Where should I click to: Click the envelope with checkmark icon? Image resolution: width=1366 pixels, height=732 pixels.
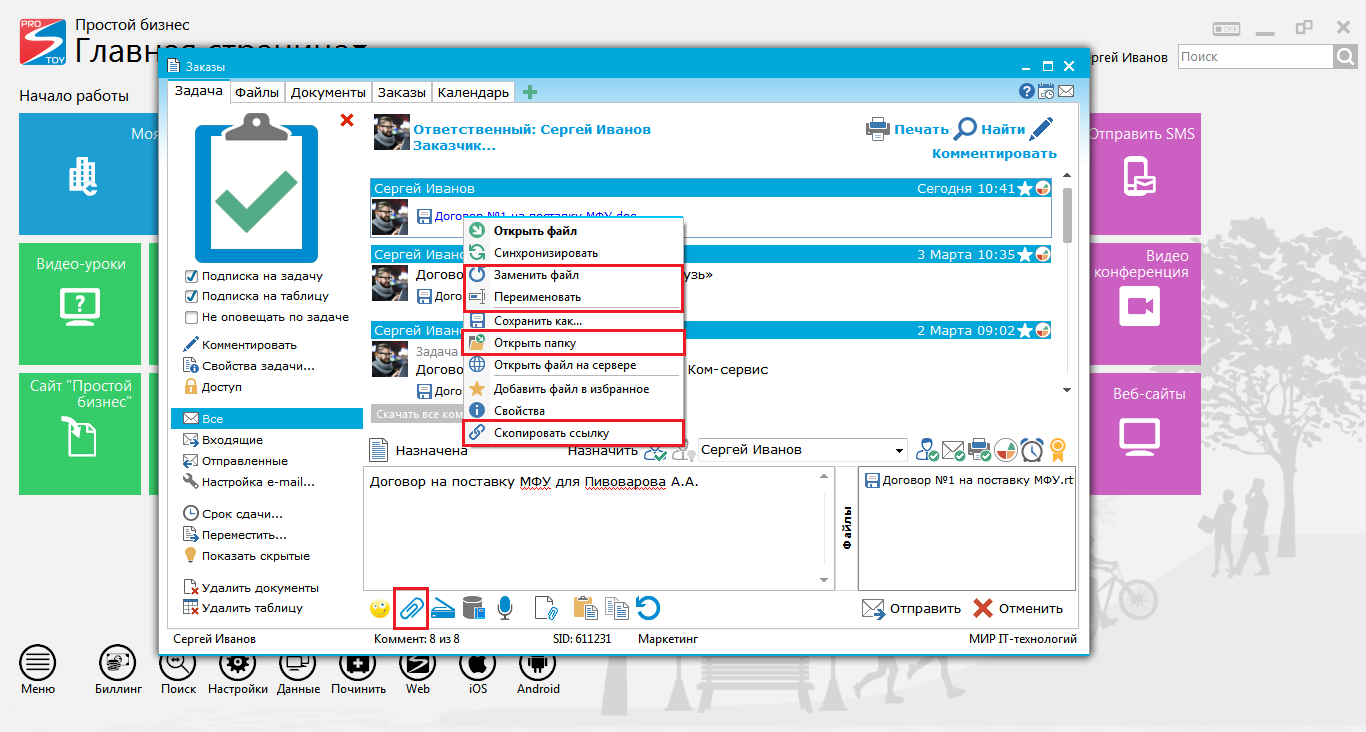pyautogui.click(x=954, y=450)
